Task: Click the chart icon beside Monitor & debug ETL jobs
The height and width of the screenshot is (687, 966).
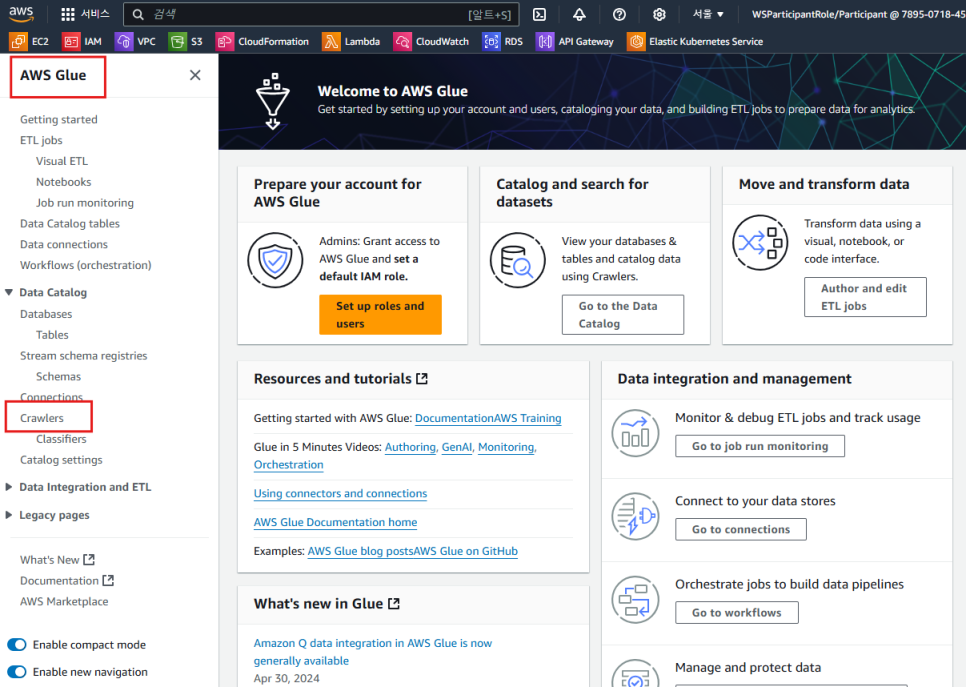Action: tap(635, 433)
